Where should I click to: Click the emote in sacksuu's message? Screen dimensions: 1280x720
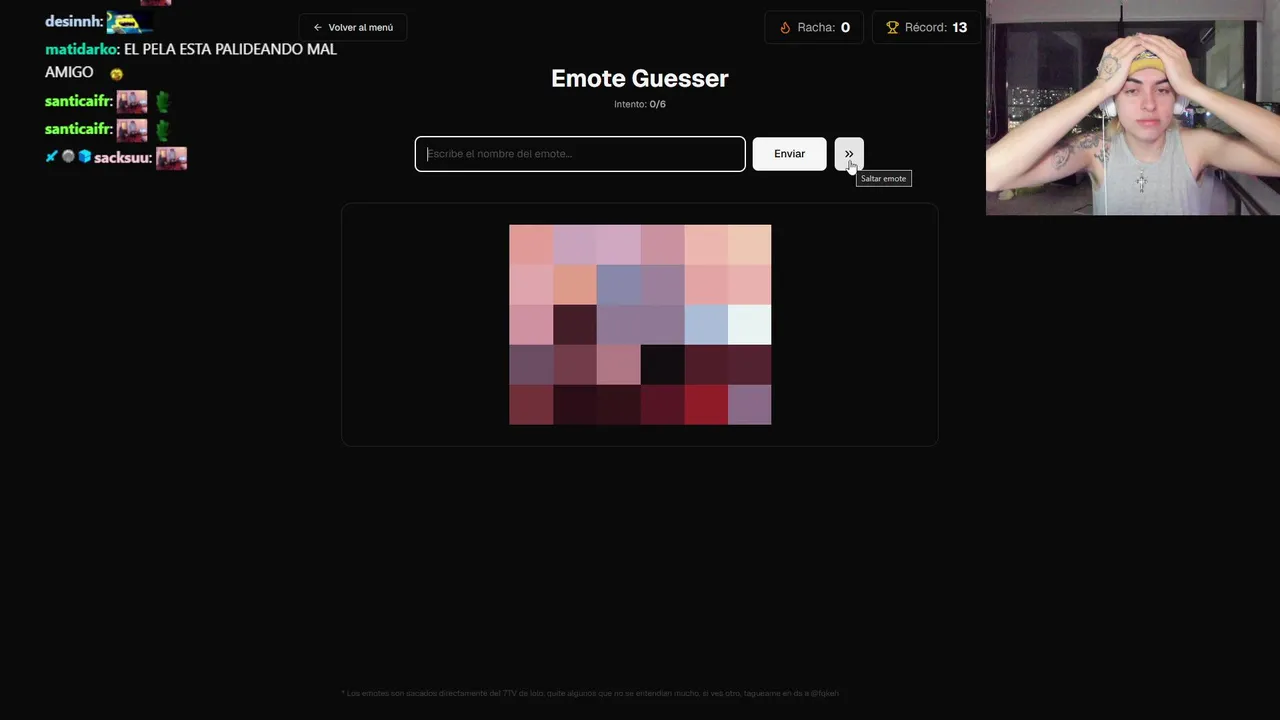click(171, 158)
